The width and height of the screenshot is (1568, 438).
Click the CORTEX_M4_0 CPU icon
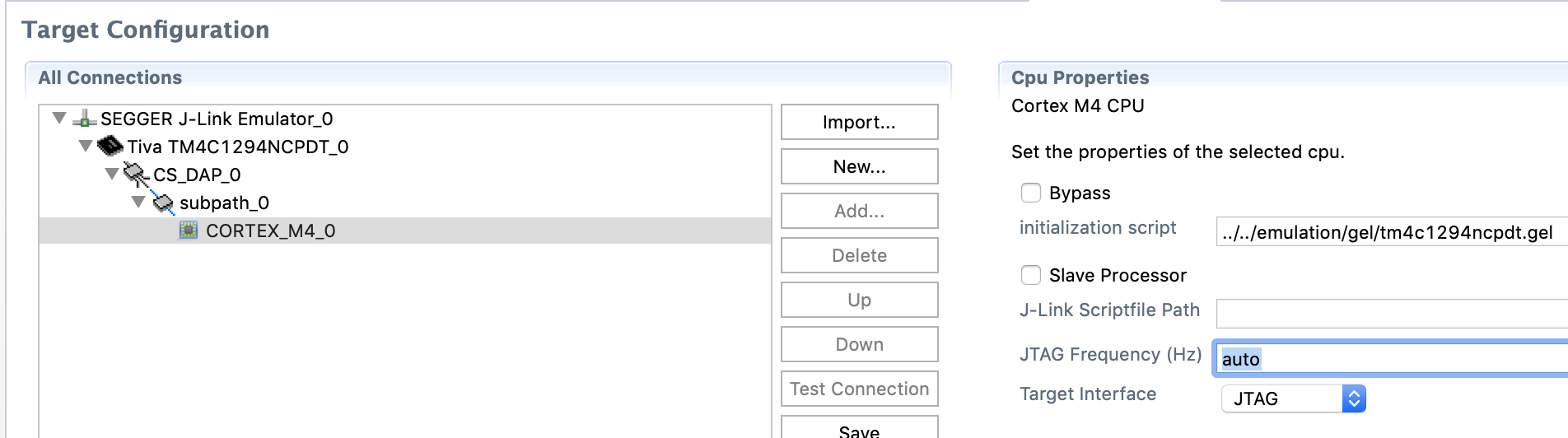[x=189, y=231]
